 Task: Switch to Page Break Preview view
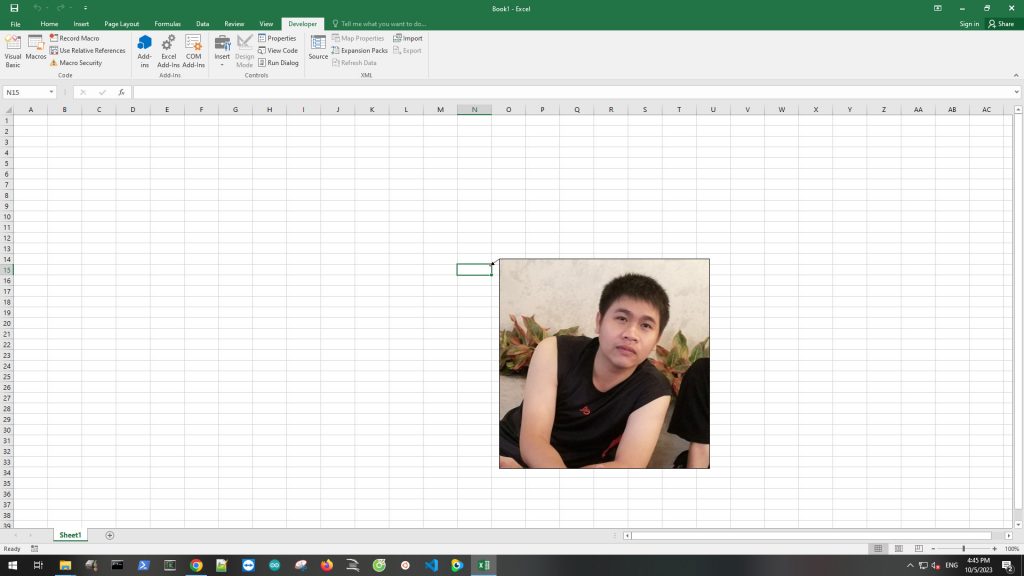coord(918,548)
